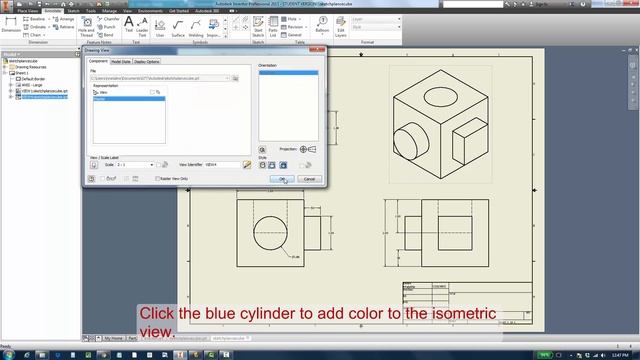Open the Component dialog tab

tap(98, 61)
